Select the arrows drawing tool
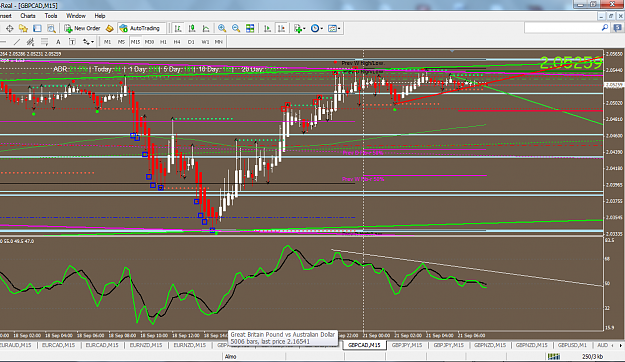The height and width of the screenshot is (362, 625). pos(86,42)
